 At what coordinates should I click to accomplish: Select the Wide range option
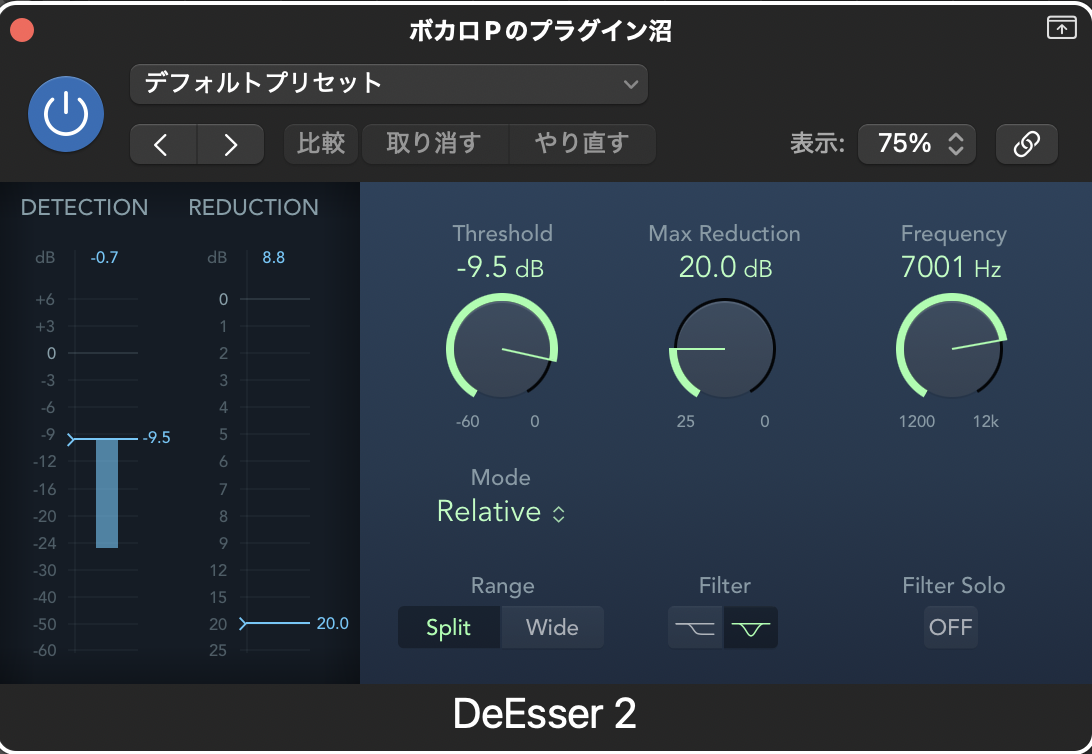[x=552, y=627]
